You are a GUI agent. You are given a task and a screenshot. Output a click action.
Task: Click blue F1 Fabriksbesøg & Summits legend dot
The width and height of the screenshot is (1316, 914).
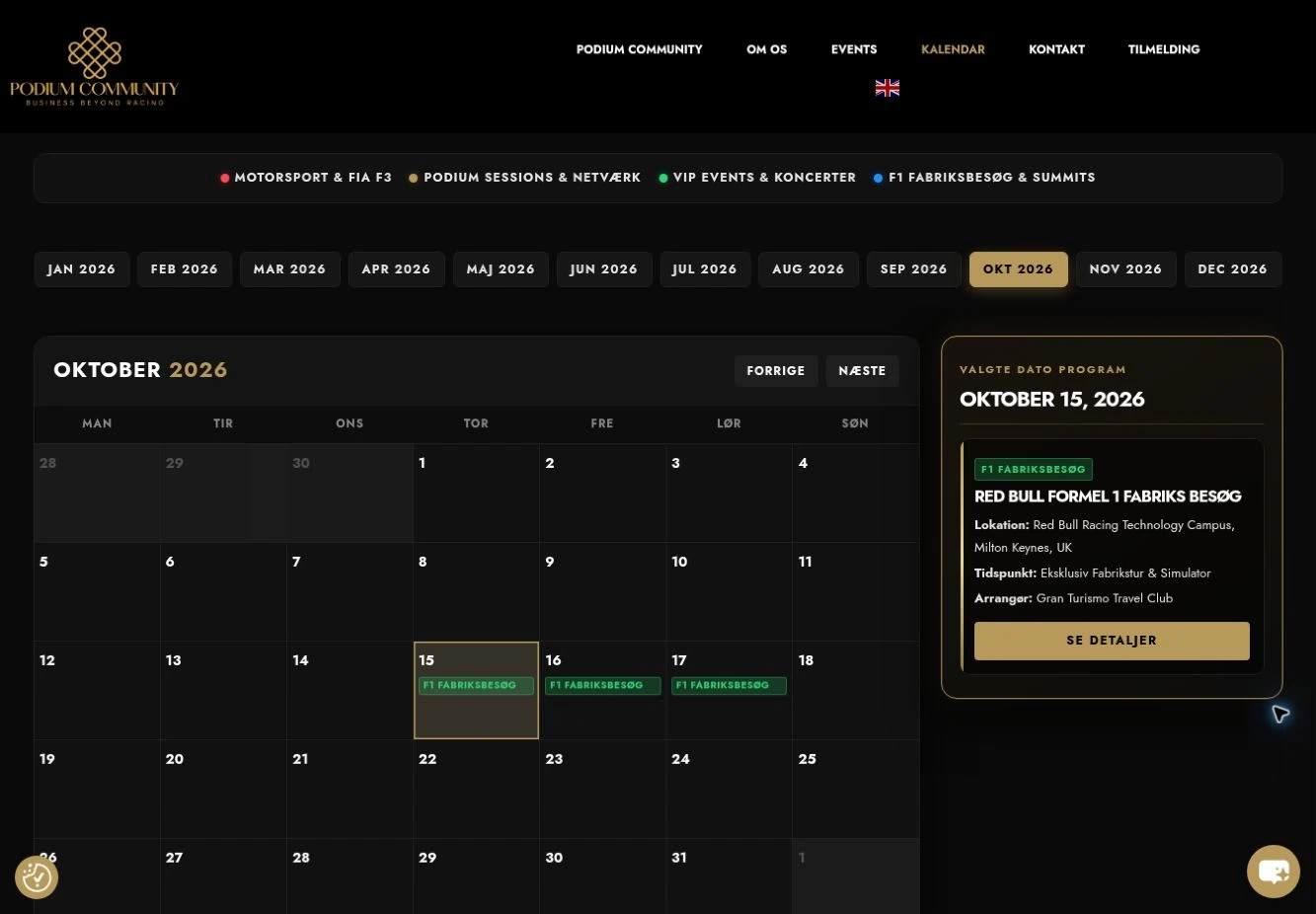879,179
